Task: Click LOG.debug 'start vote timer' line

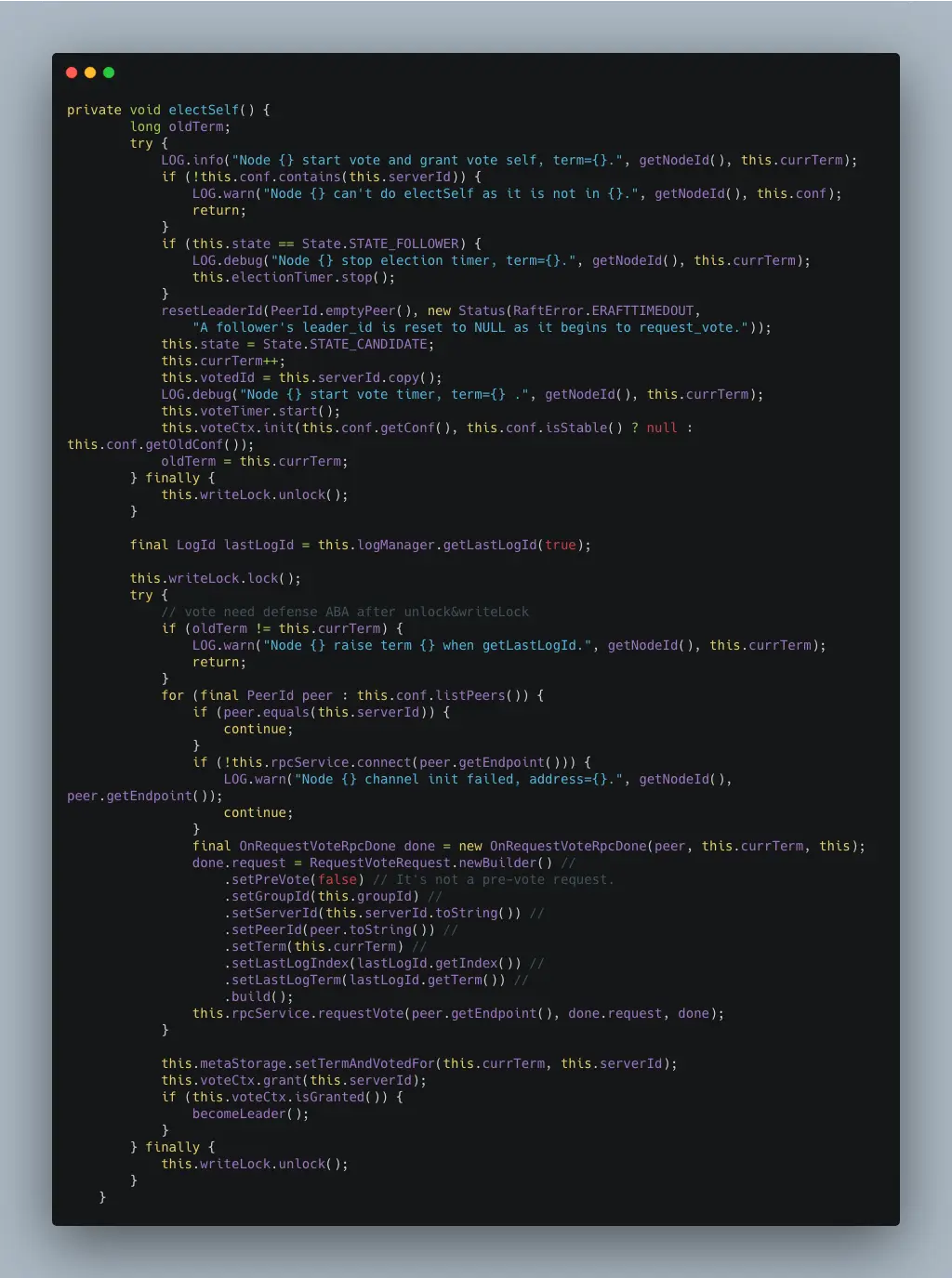Action: click(x=462, y=394)
